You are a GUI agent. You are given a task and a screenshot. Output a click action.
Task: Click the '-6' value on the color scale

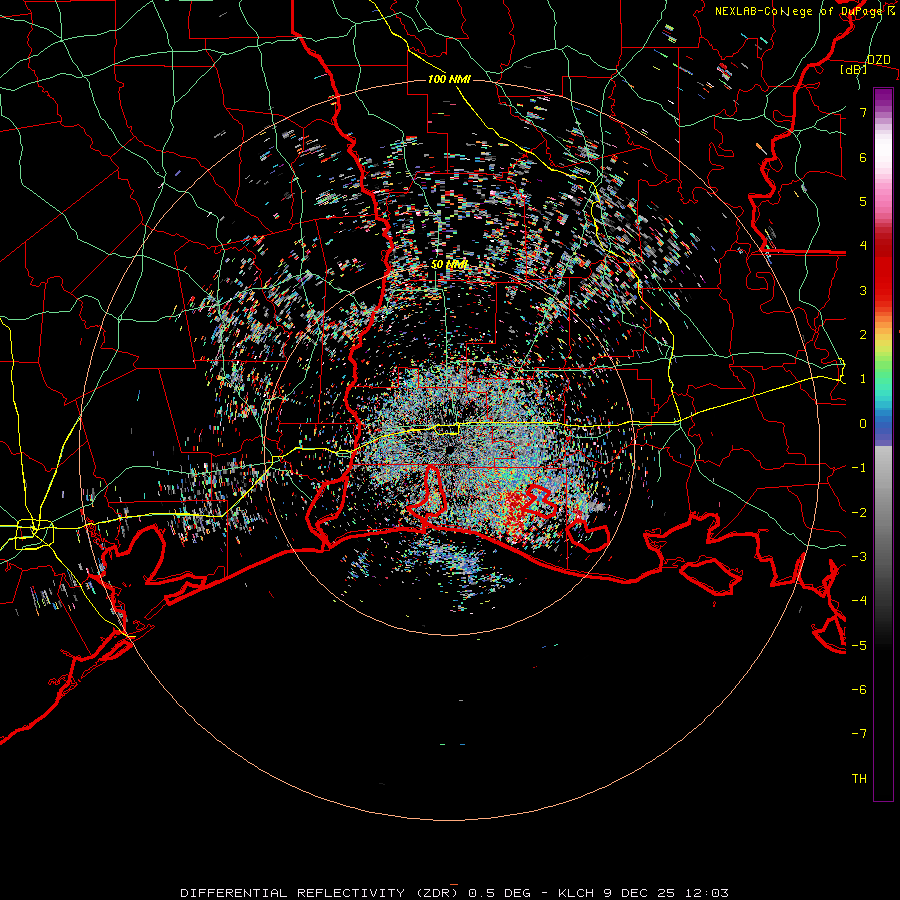pyautogui.click(x=859, y=690)
